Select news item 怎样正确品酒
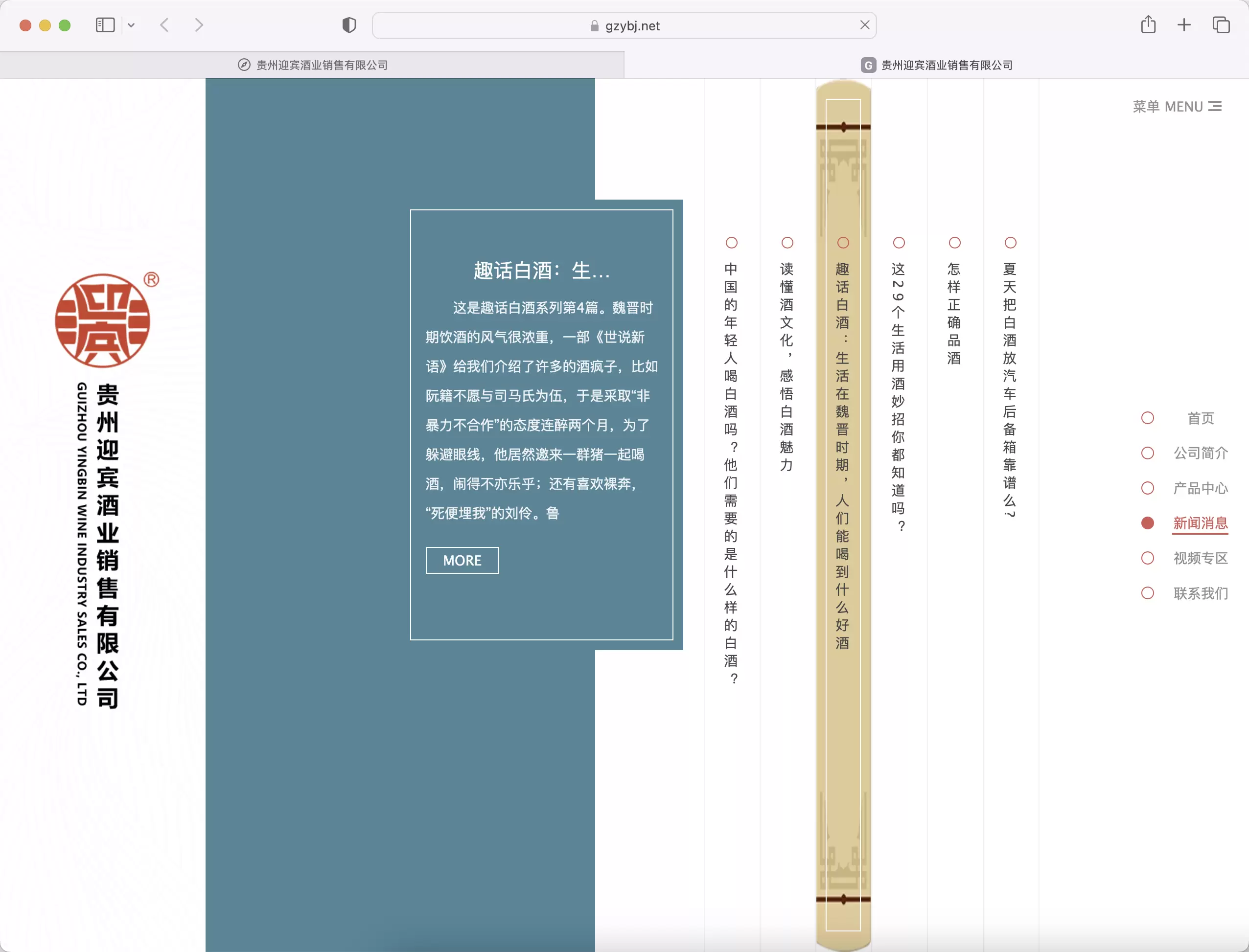The width and height of the screenshot is (1249, 952). (954, 314)
